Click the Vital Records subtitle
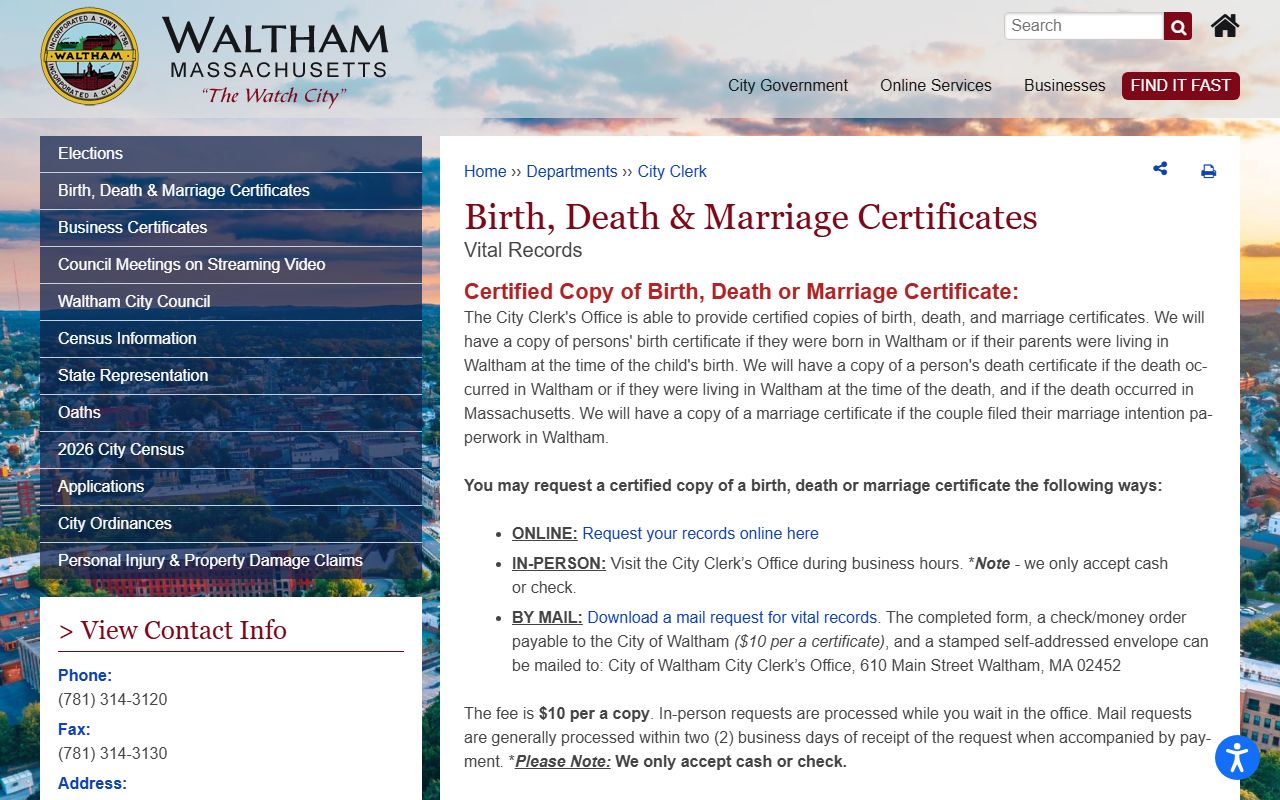Viewport: 1280px width, 800px height. pos(523,250)
